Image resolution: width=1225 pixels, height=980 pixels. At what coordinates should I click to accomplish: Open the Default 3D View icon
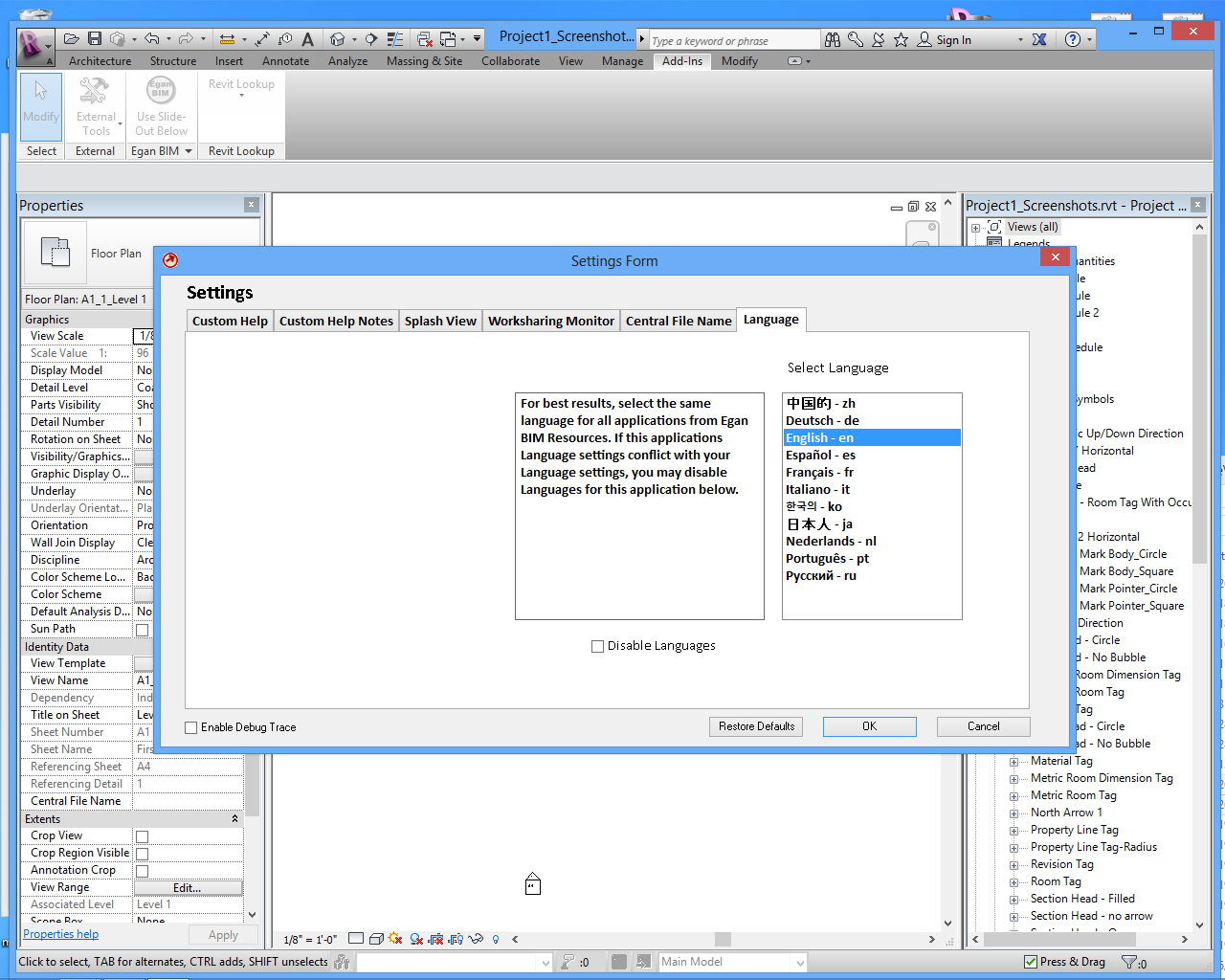[337, 39]
